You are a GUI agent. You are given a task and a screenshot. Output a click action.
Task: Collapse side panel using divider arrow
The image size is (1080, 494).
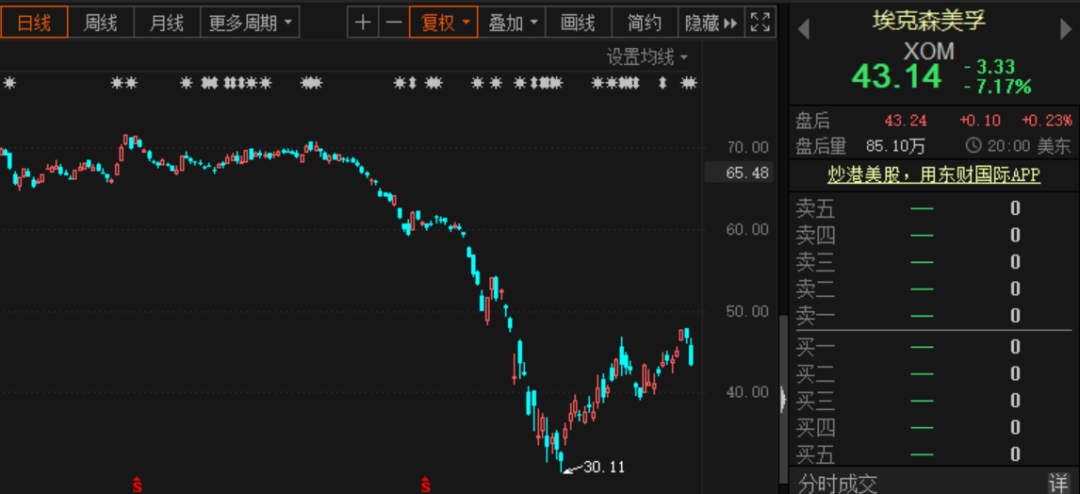783,398
